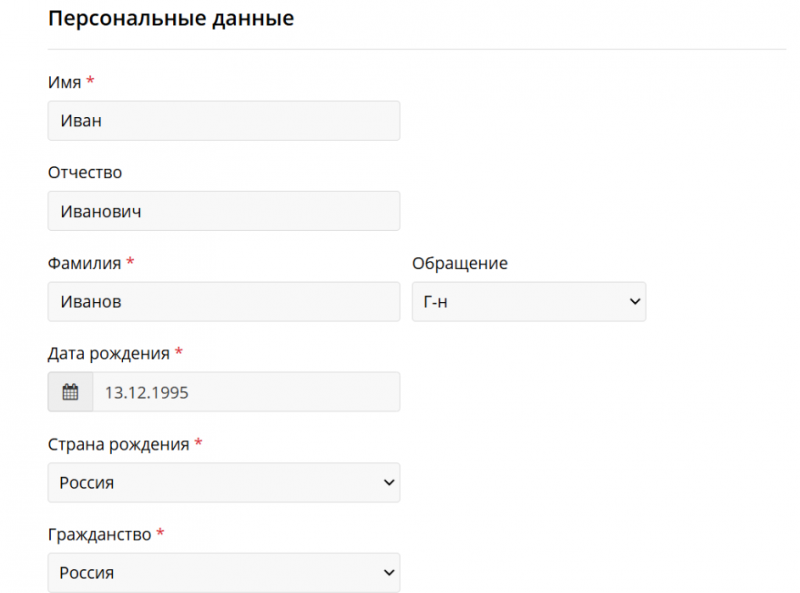Click the Дата рождения label
Image resolution: width=800 pixels, height=593 pixels.
tap(109, 353)
